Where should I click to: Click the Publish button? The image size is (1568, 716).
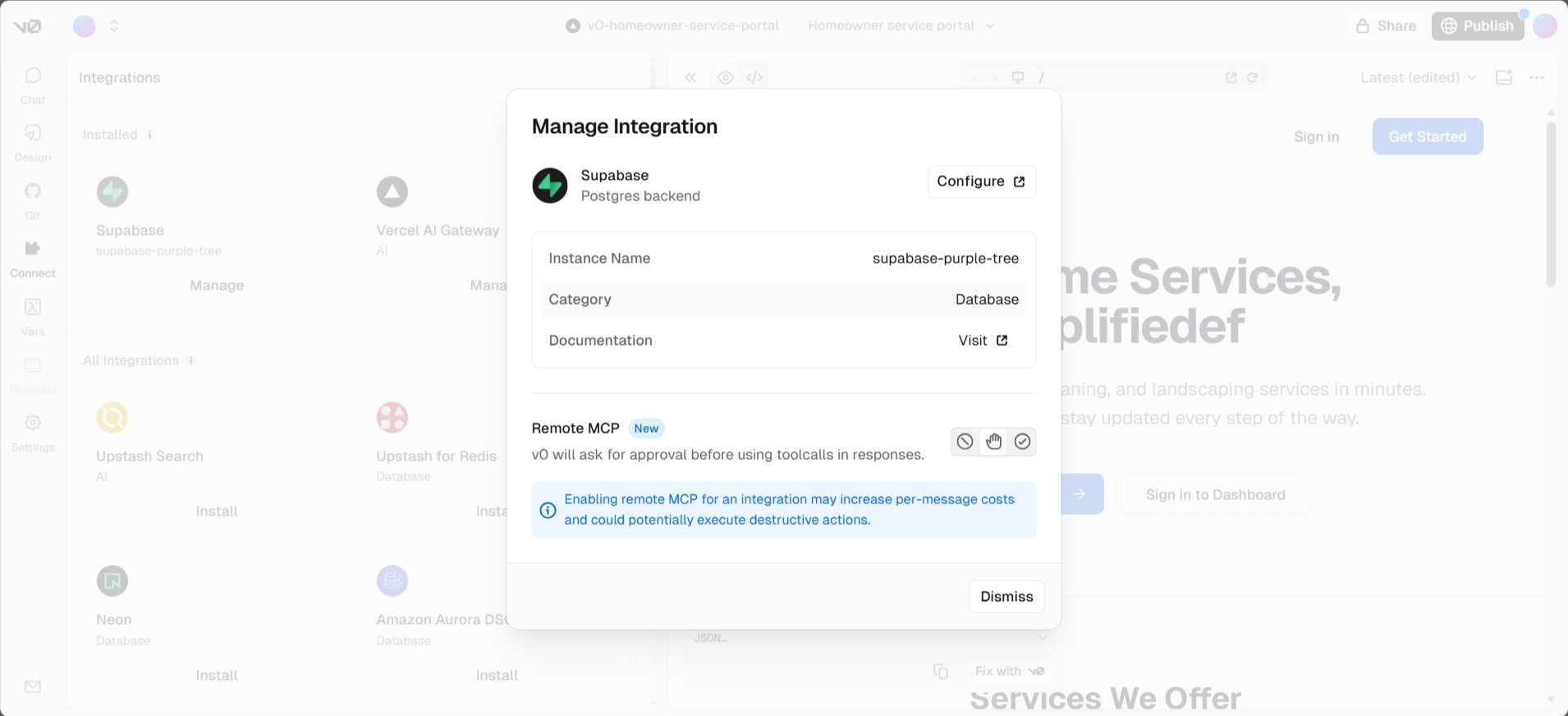click(1478, 25)
